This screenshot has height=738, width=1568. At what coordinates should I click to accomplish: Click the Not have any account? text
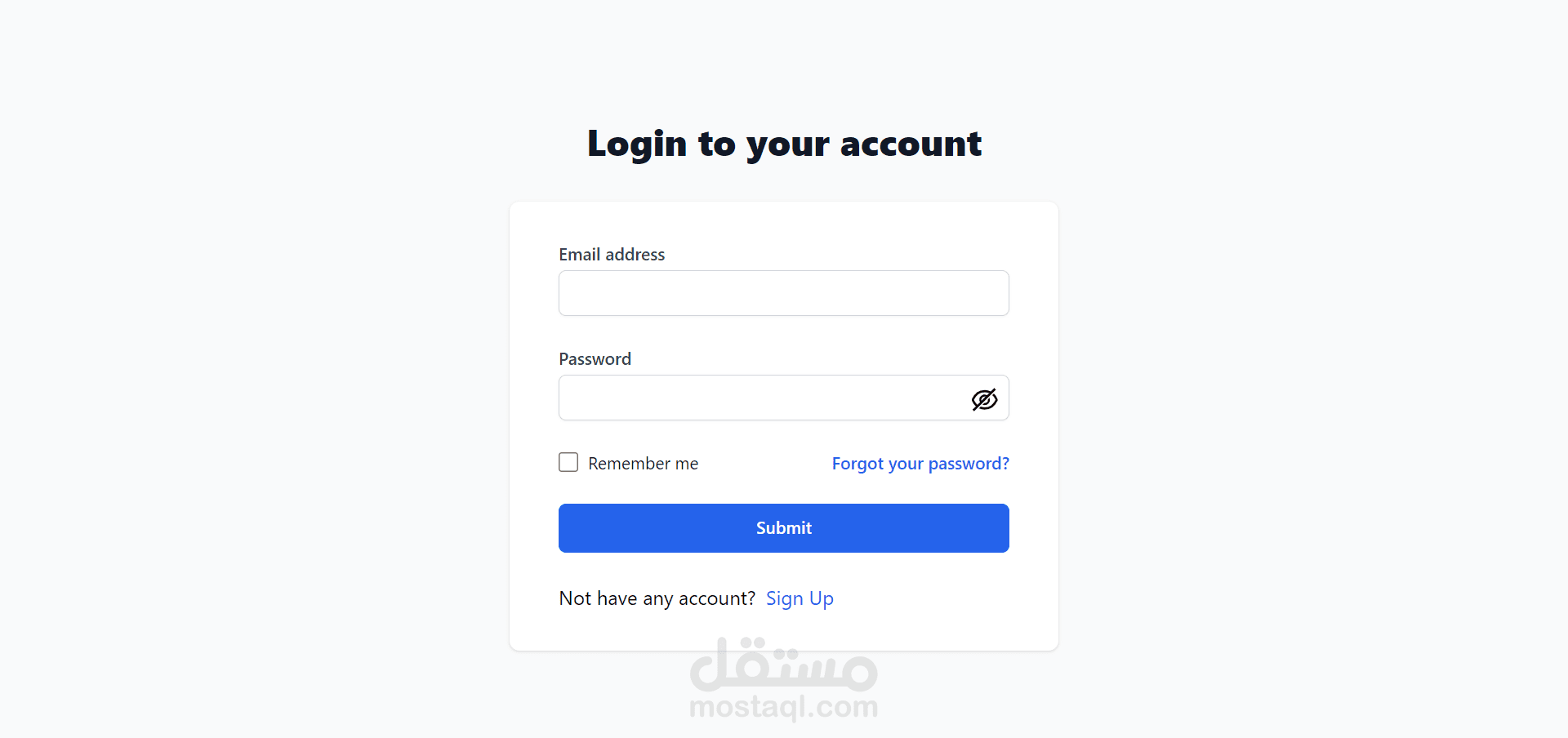(x=657, y=599)
